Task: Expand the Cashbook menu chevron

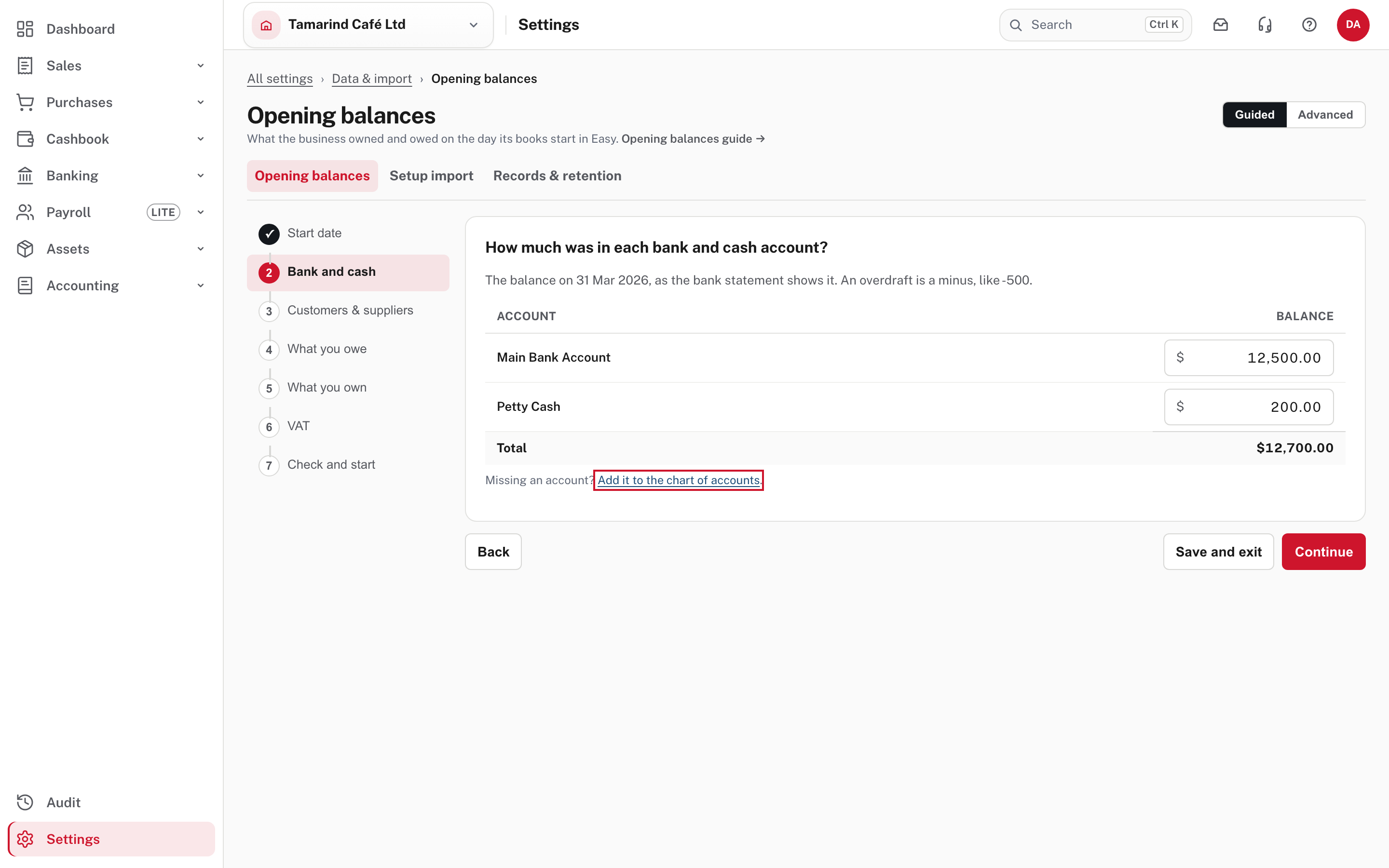Action: 200,139
